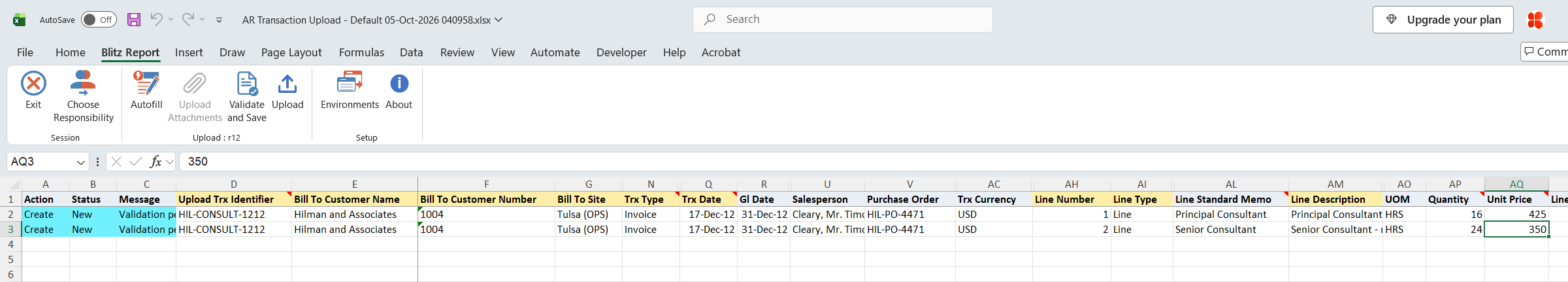The image size is (1568, 282).
Task: Click the Save floppy disk icon
Action: pyautogui.click(x=134, y=20)
